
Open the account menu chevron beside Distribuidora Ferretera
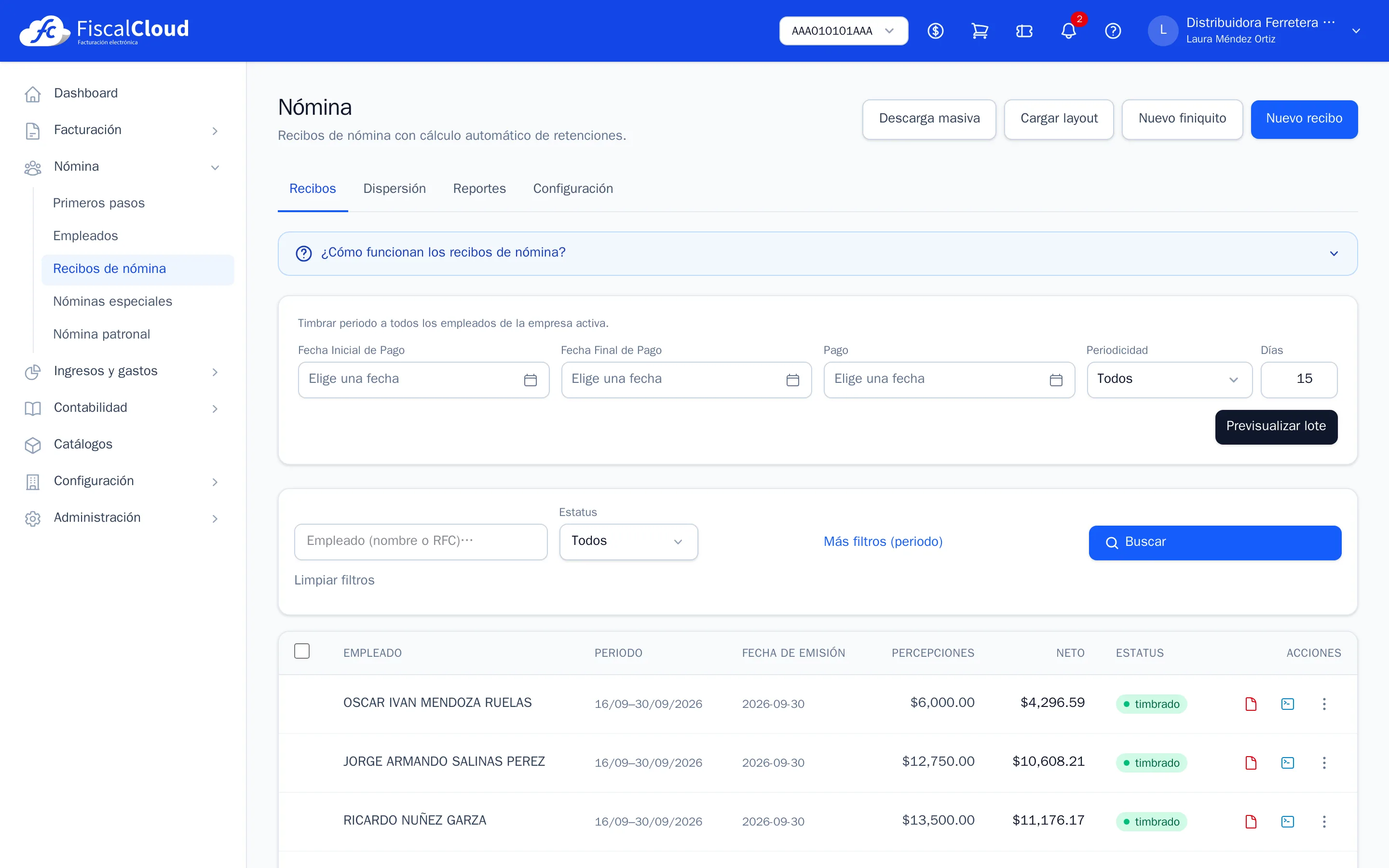coord(1356,31)
